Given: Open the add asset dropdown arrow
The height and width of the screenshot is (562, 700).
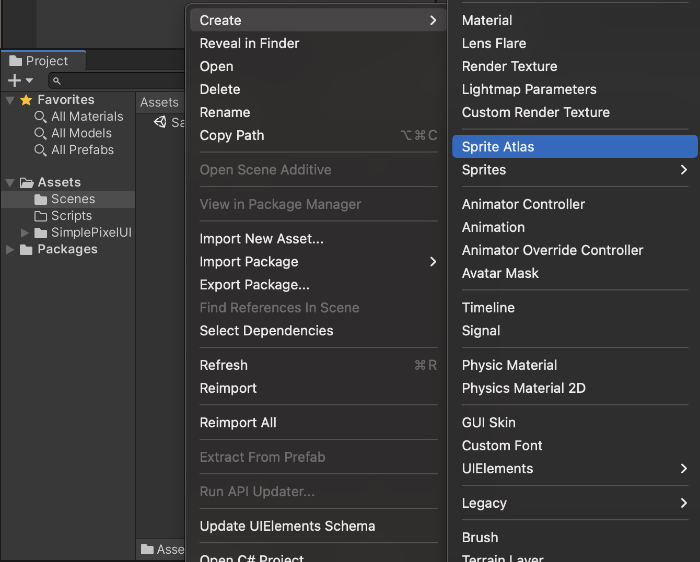Looking at the screenshot, I should pyautogui.click(x=29, y=80).
